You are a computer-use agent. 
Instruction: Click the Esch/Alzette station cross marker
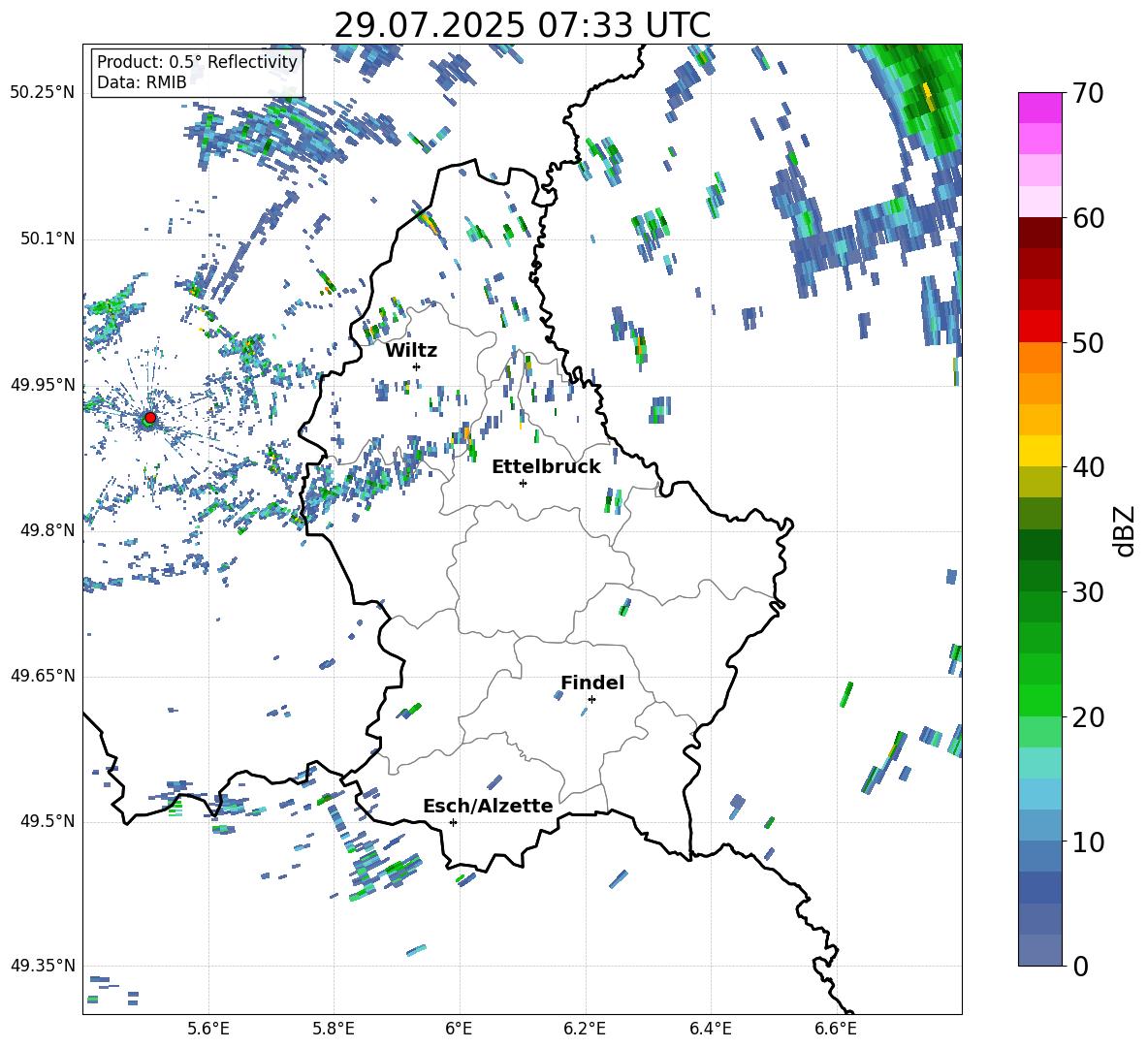pyautogui.click(x=453, y=822)
